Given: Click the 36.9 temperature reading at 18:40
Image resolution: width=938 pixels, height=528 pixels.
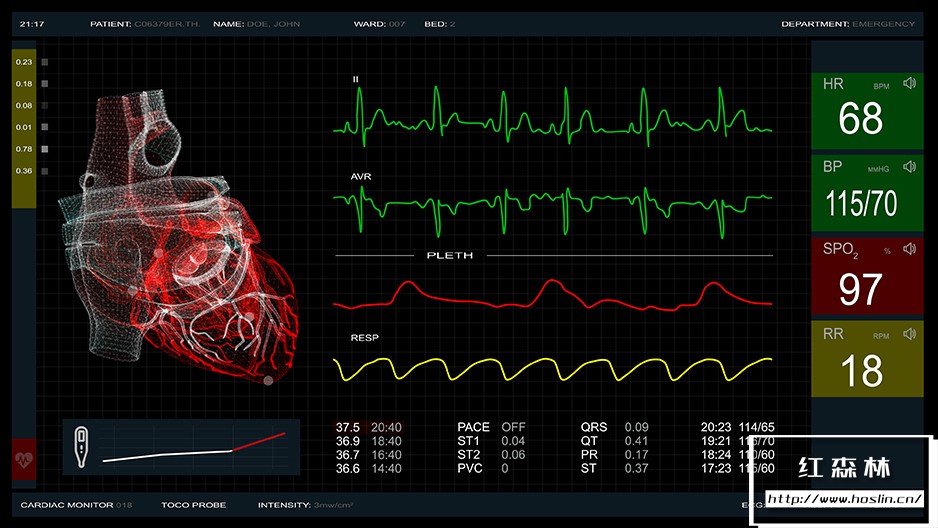Looking at the screenshot, I should (x=368, y=441).
